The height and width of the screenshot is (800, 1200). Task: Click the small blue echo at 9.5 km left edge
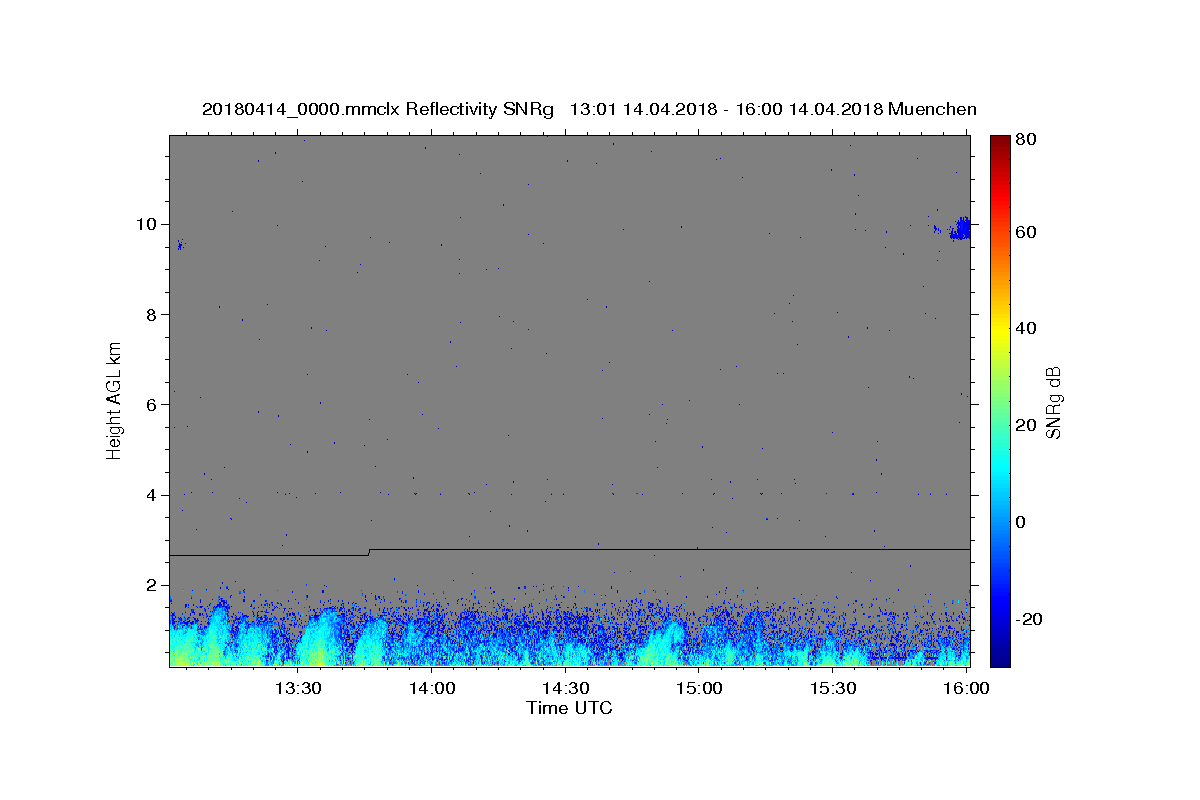click(180, 244)
